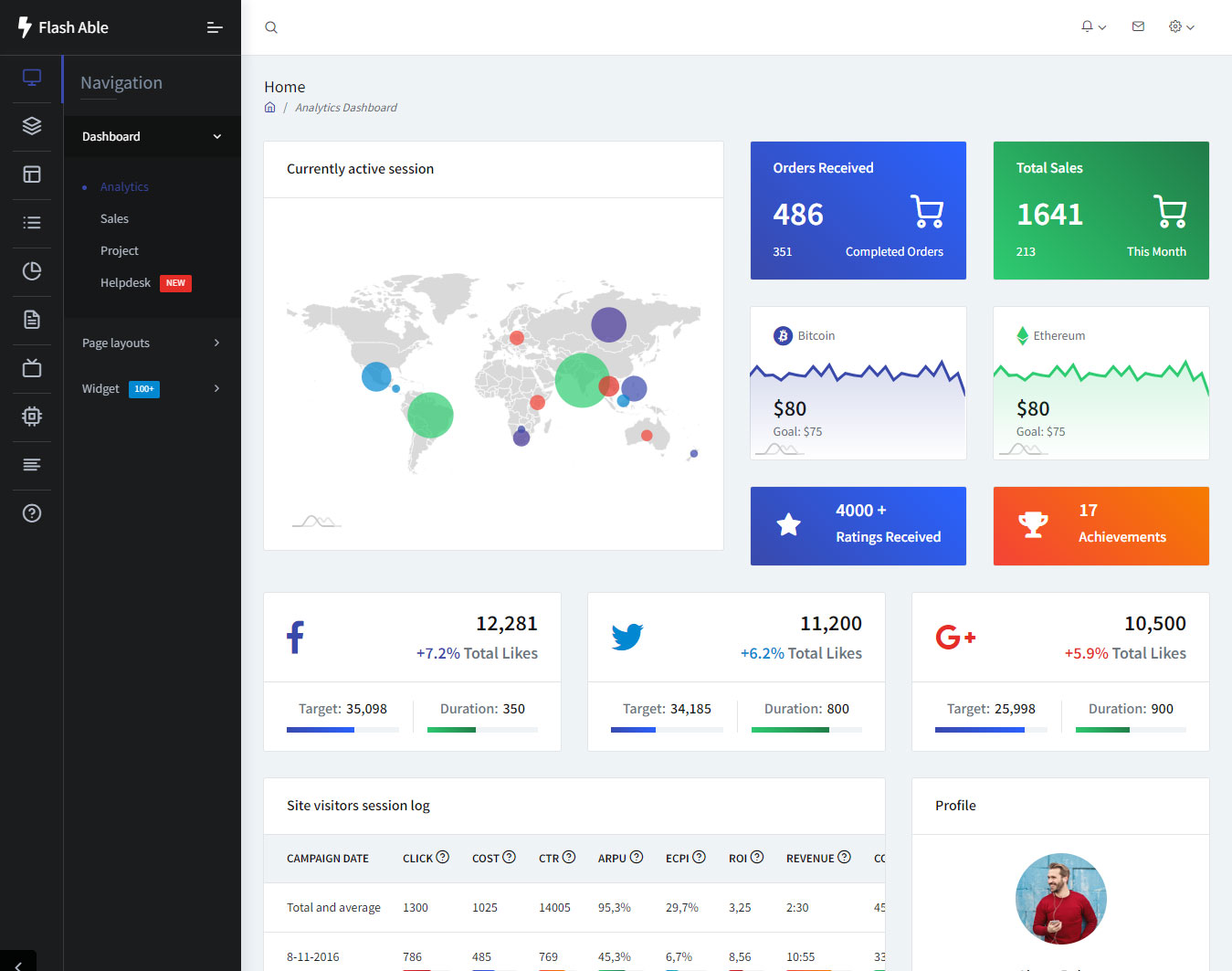Select the pie chart icon in sidebar

coord(32,271)
